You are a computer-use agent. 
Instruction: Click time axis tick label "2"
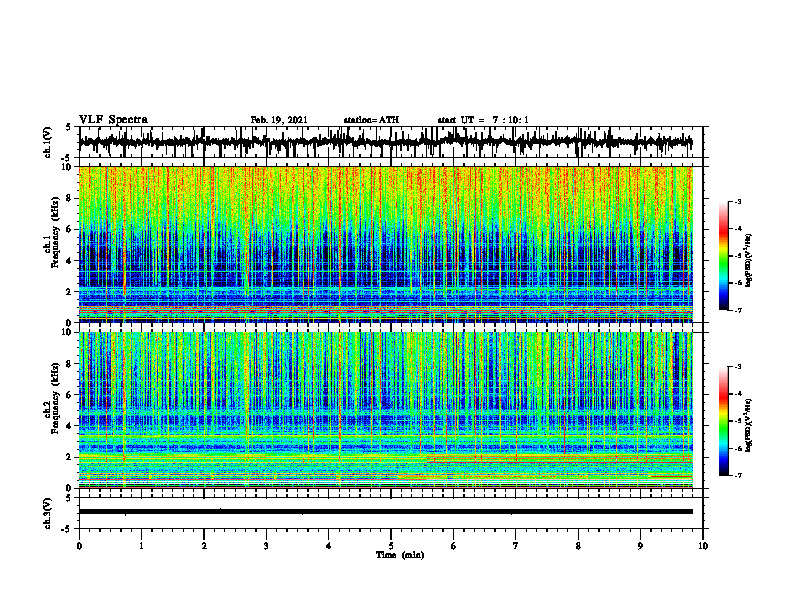coord(204,546)
